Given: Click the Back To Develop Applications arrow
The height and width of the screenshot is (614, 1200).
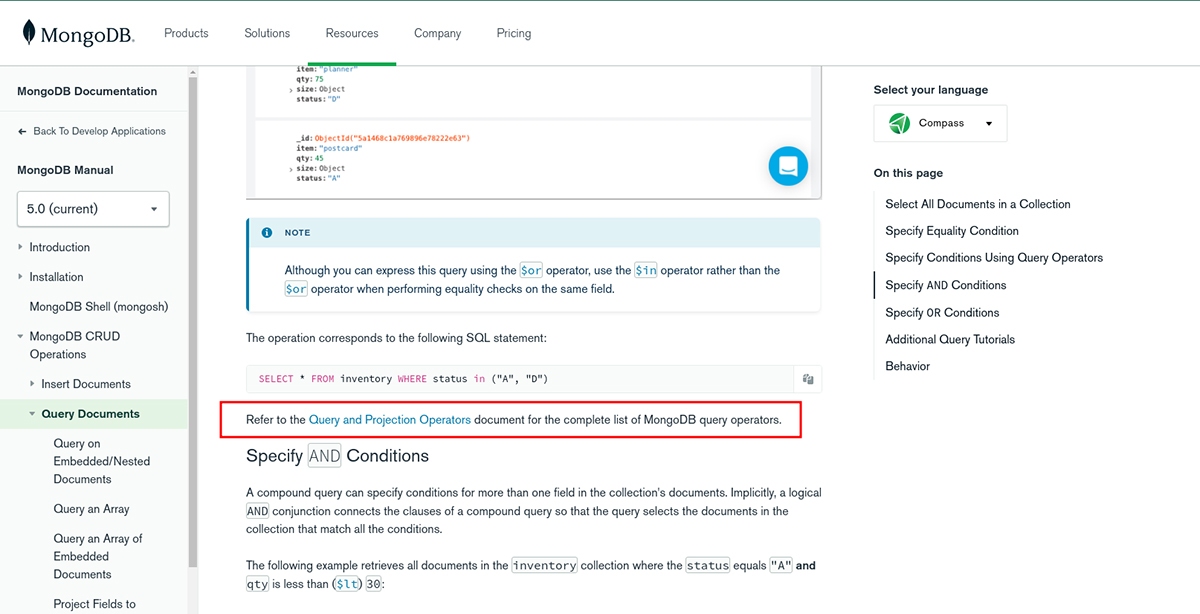Looking at the screenshot, I should pos(23,131).
